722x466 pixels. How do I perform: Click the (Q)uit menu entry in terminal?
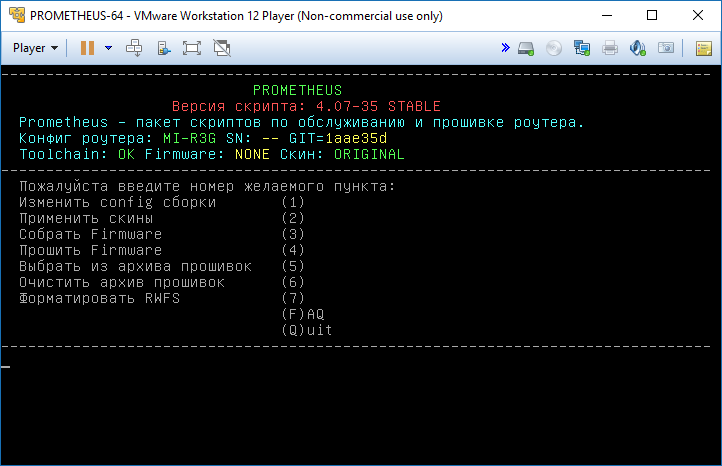[307, 330]
